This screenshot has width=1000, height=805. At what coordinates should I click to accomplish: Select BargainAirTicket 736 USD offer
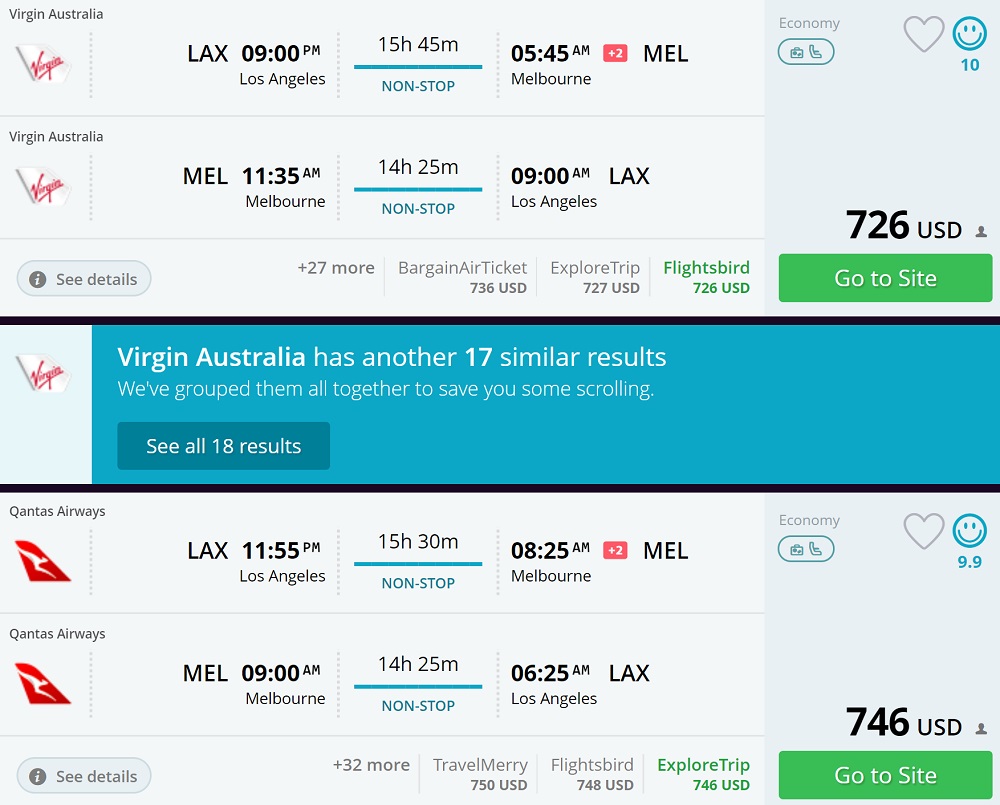pos(462,277)
